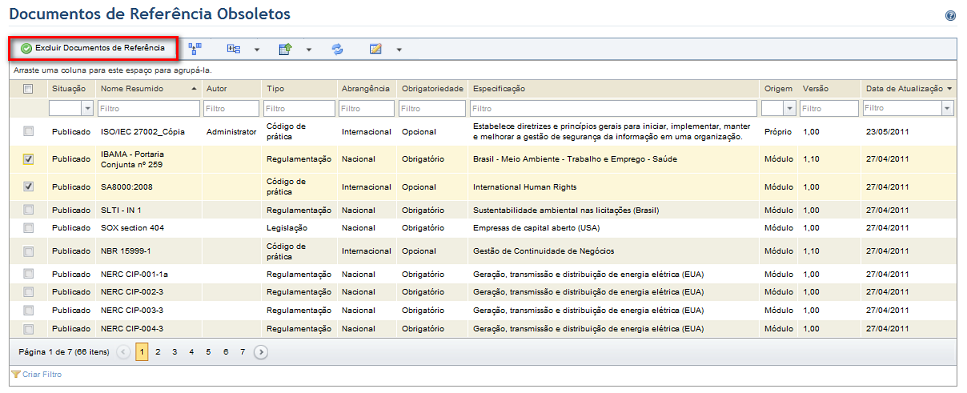Viewport: 967px width, 393px height.
Task: Expand the export options dropdown arrow
Action: coord(308,49)
